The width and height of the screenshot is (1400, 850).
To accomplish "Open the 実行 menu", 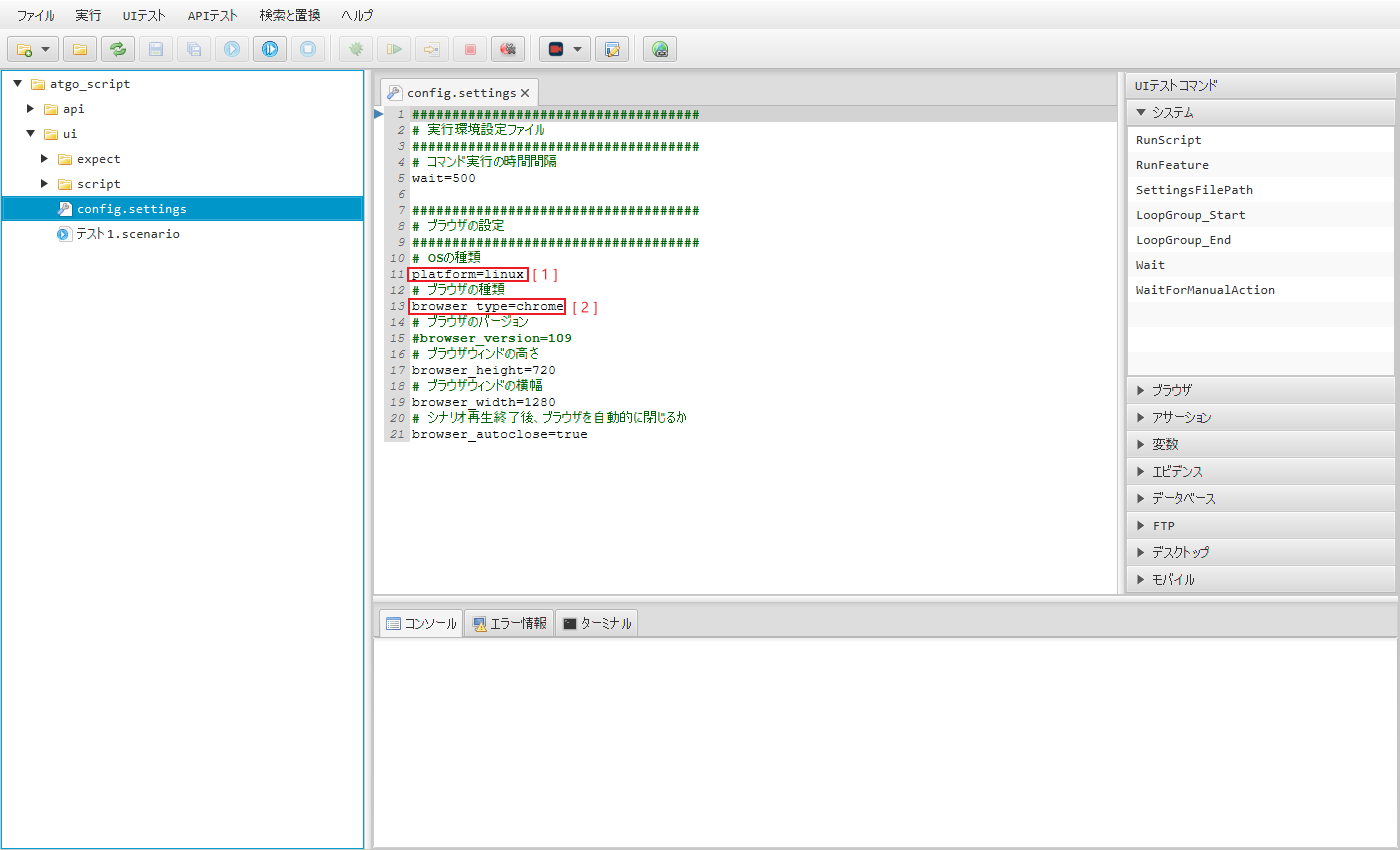I will click(88, 16).
